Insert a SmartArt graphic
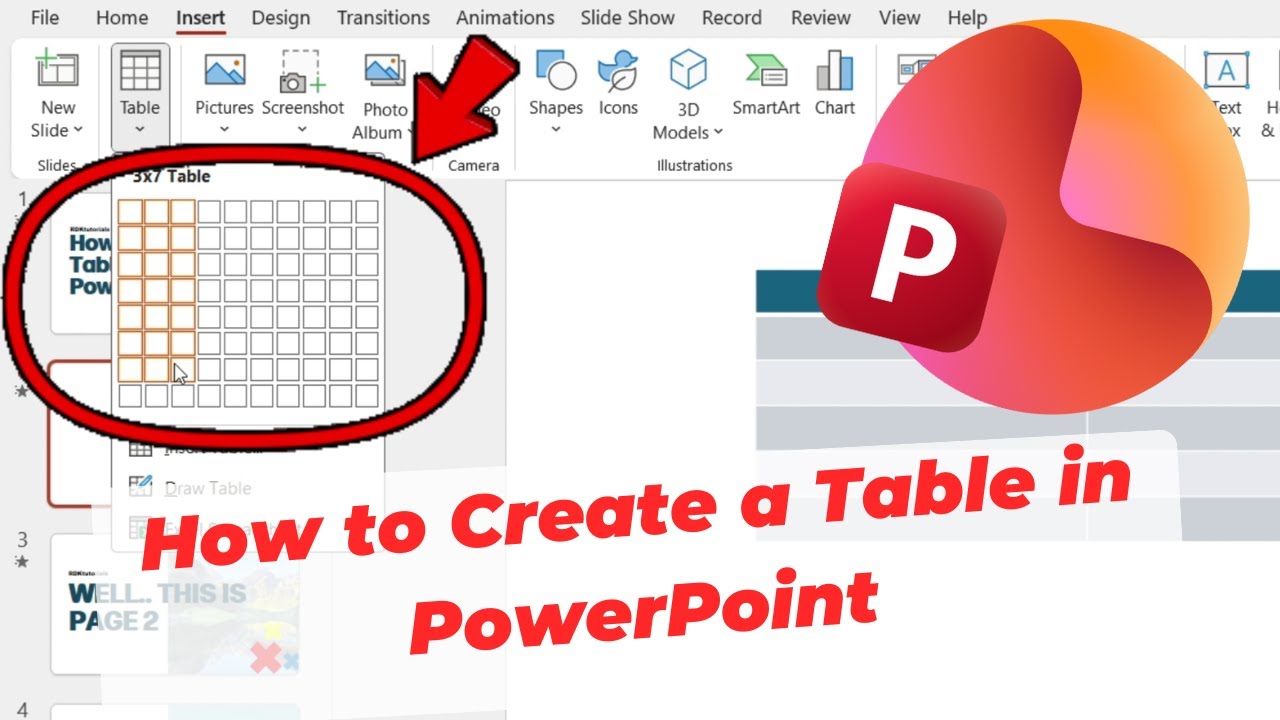This screenshot has height=720, width=1280. 766,81
